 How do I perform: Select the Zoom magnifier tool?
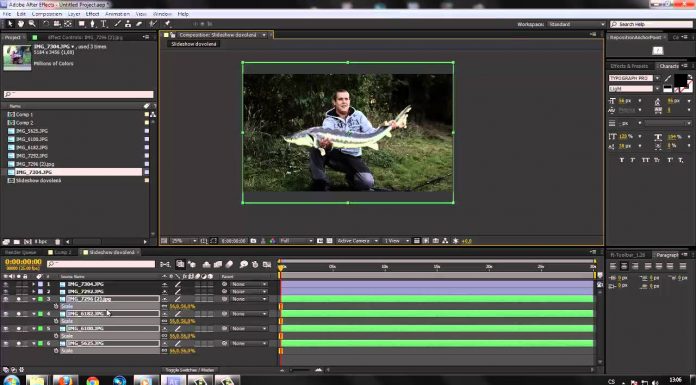(32, 24)
